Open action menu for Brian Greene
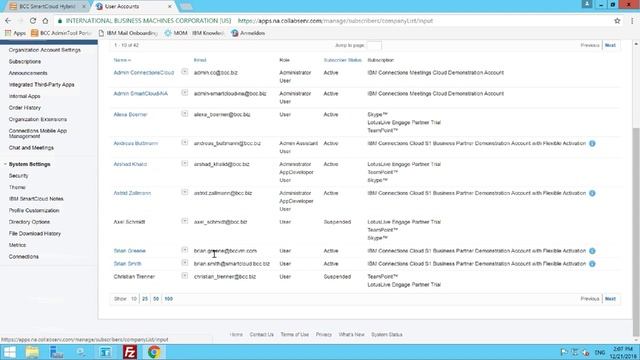The width and height of the screenshot is (640, 360). click(184, 250)
